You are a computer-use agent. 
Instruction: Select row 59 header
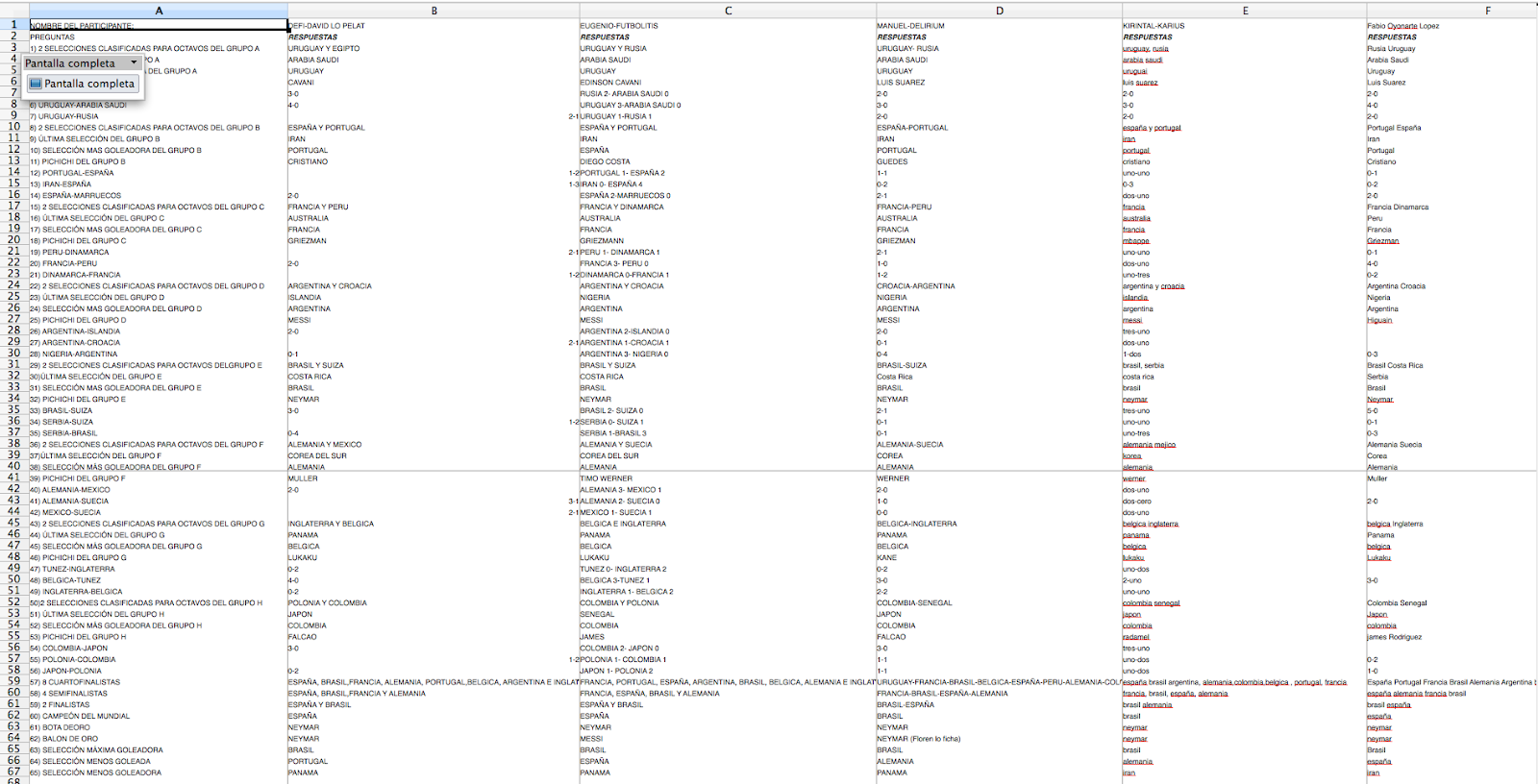coord(13,681)
